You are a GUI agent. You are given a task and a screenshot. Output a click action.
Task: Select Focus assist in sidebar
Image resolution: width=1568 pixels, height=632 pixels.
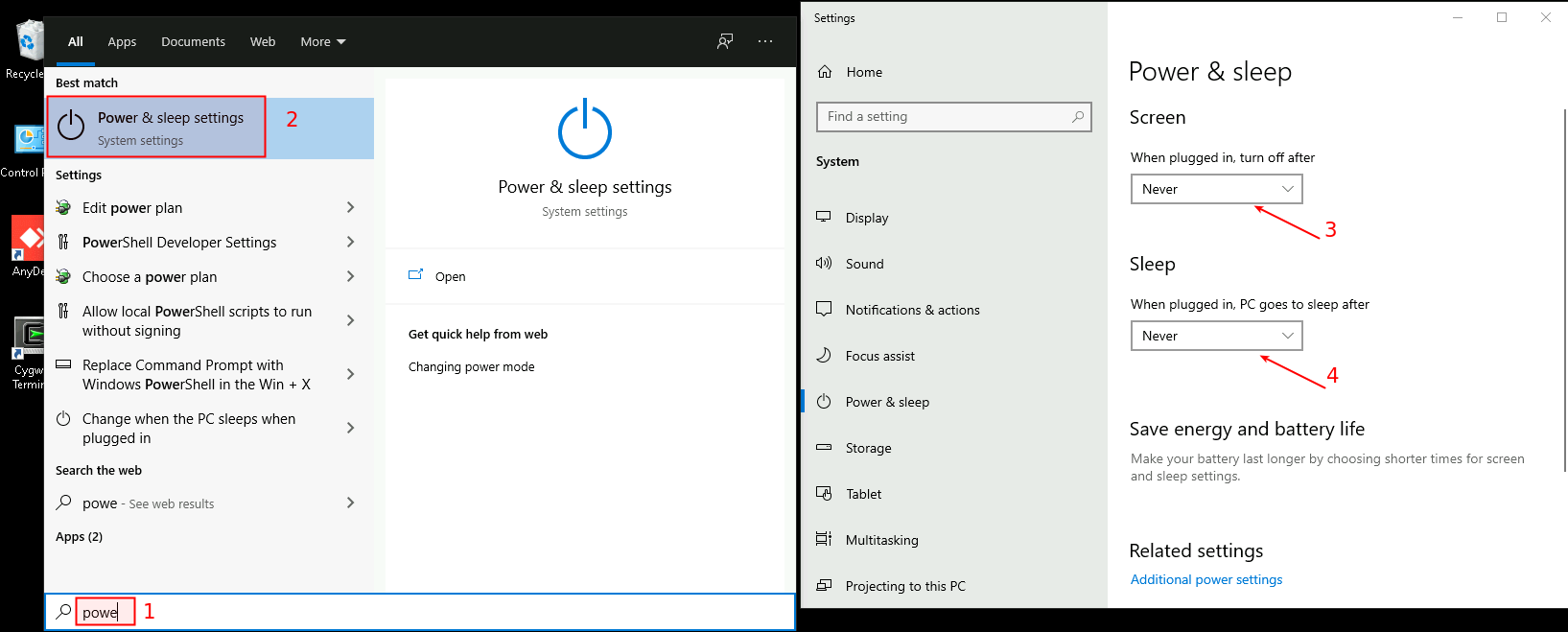879,356
